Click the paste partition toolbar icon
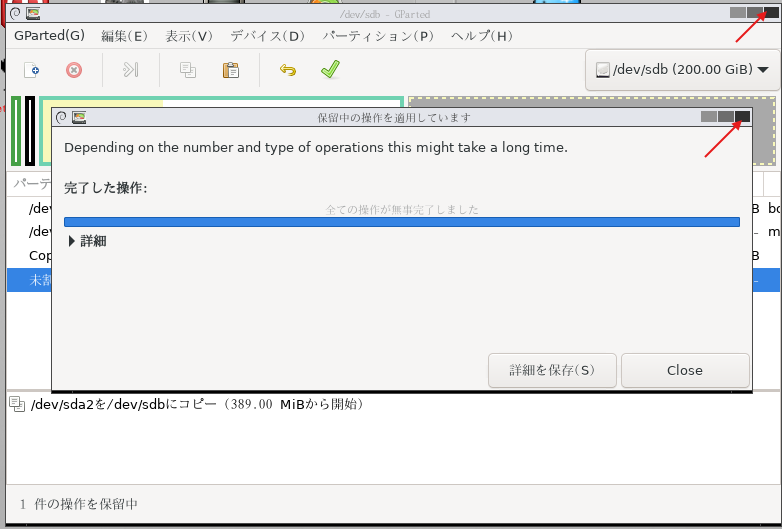This screenshot has width=782, height=529. tap(231, 70)
